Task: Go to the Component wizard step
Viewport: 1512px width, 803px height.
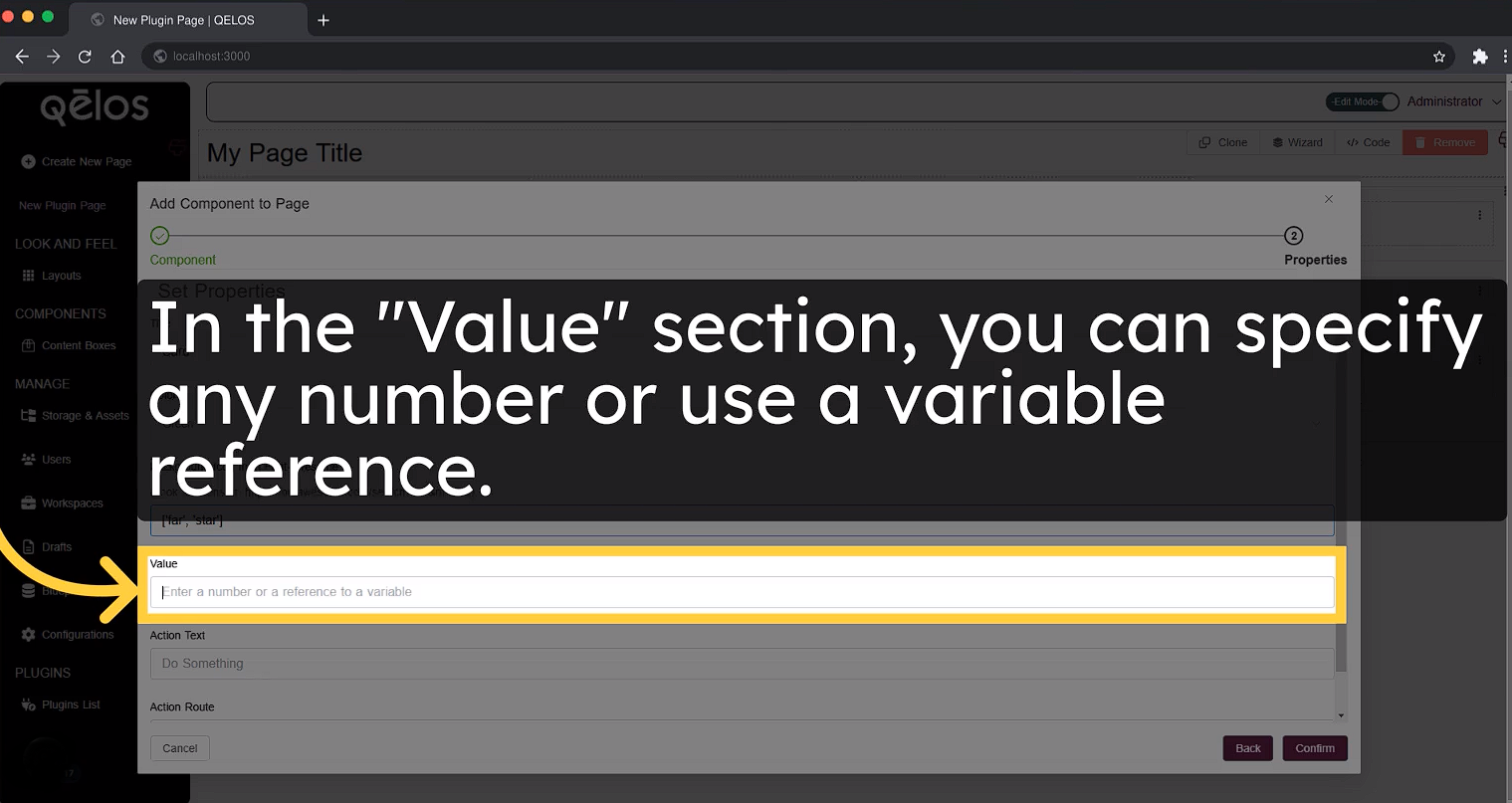Action: [160, 236]
